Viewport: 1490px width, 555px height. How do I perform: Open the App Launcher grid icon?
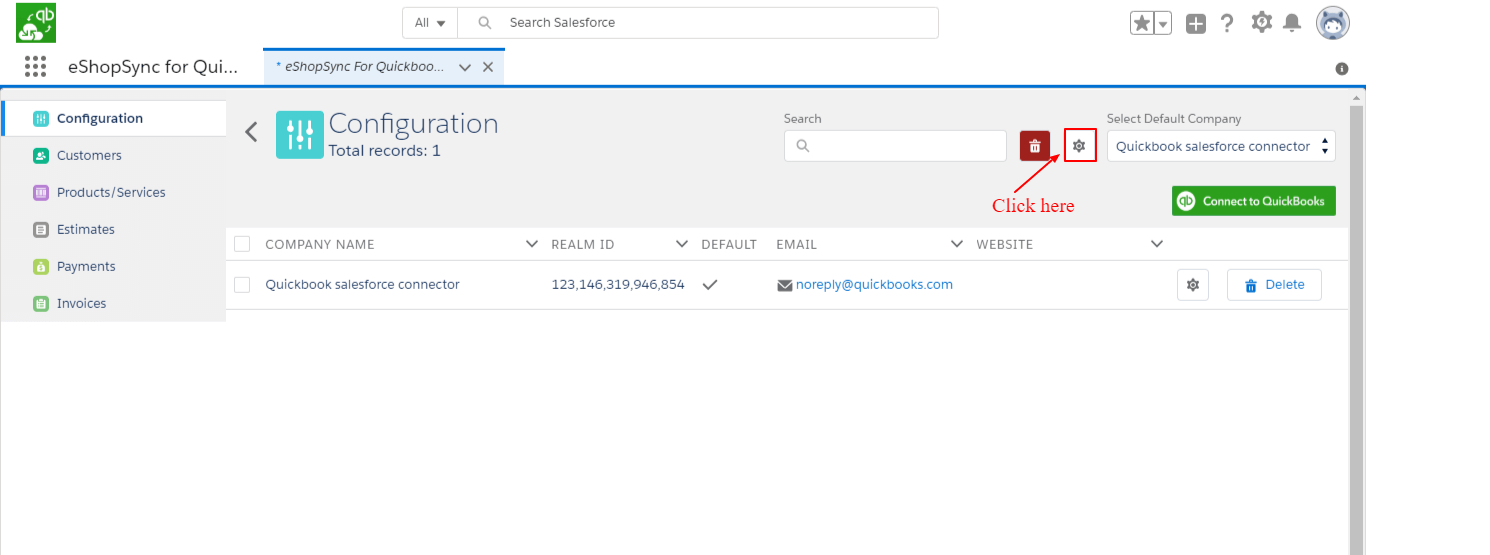35,67
